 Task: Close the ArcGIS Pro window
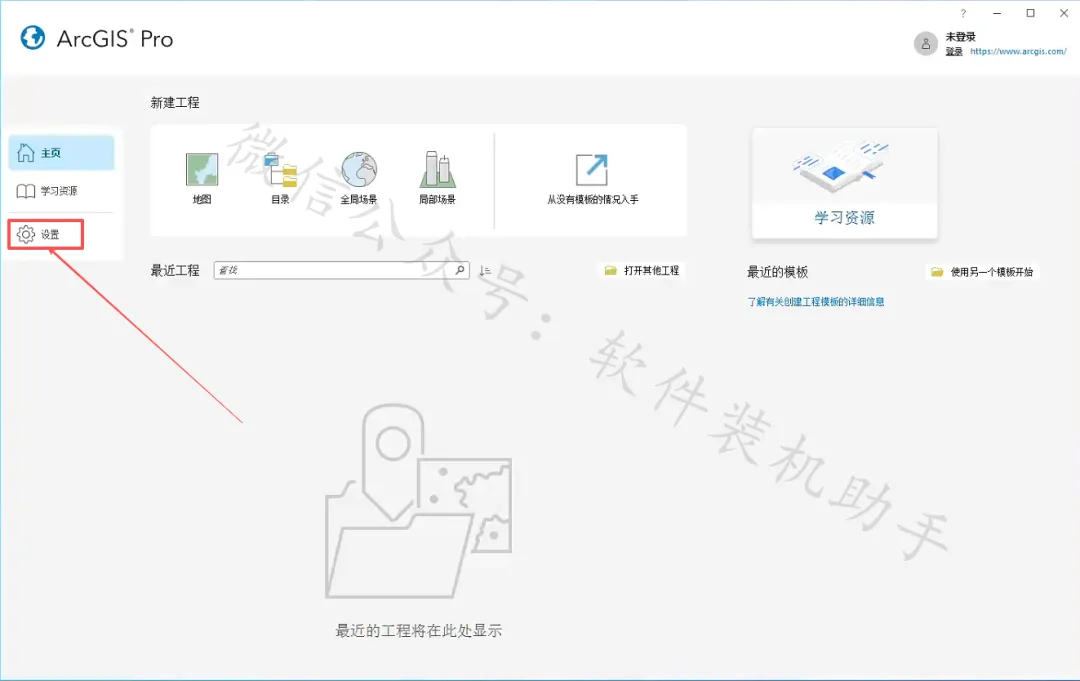tap(1063, 13)
